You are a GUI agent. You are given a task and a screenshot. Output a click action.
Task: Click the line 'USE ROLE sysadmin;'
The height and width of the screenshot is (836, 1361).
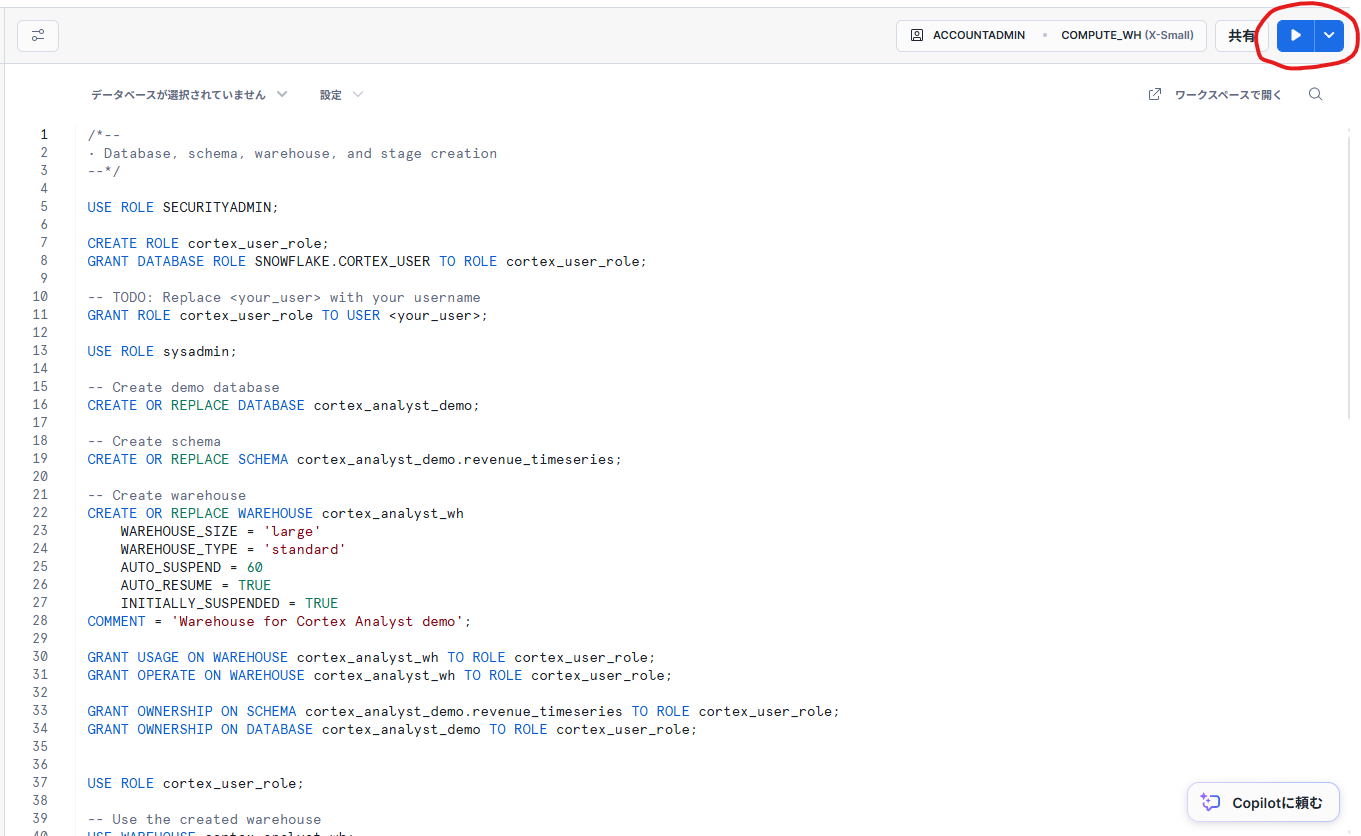[162, 351]
